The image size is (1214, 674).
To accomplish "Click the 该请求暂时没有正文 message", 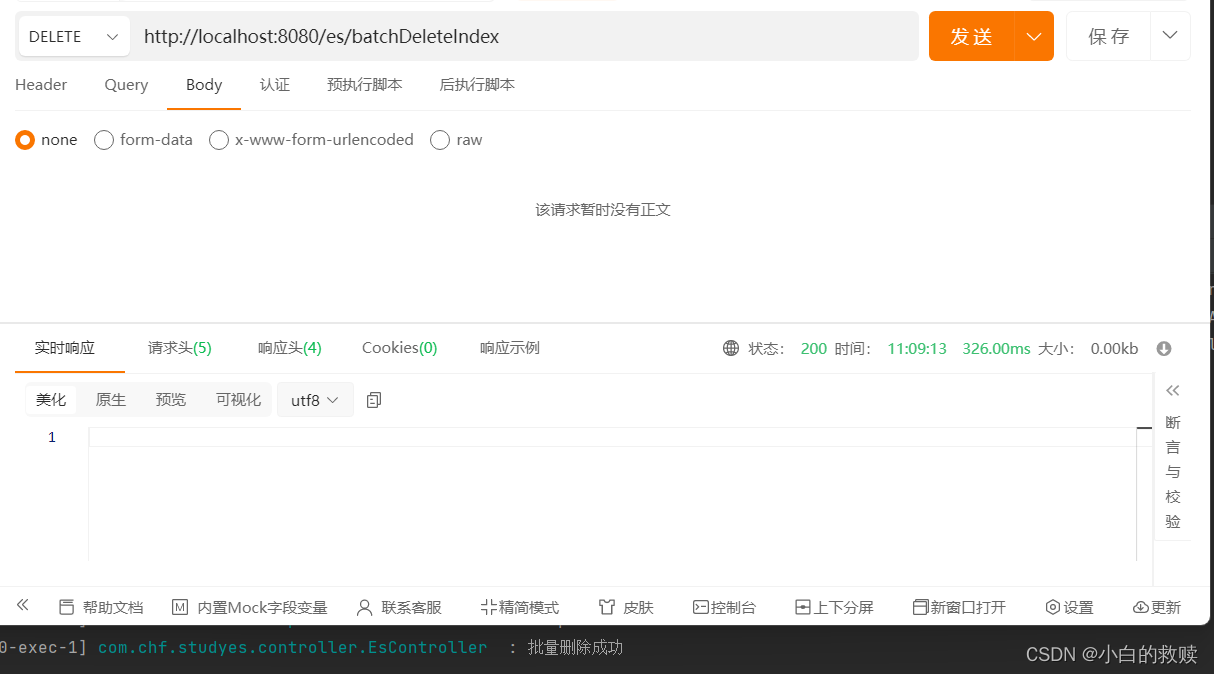I will [x=603, y=210].
